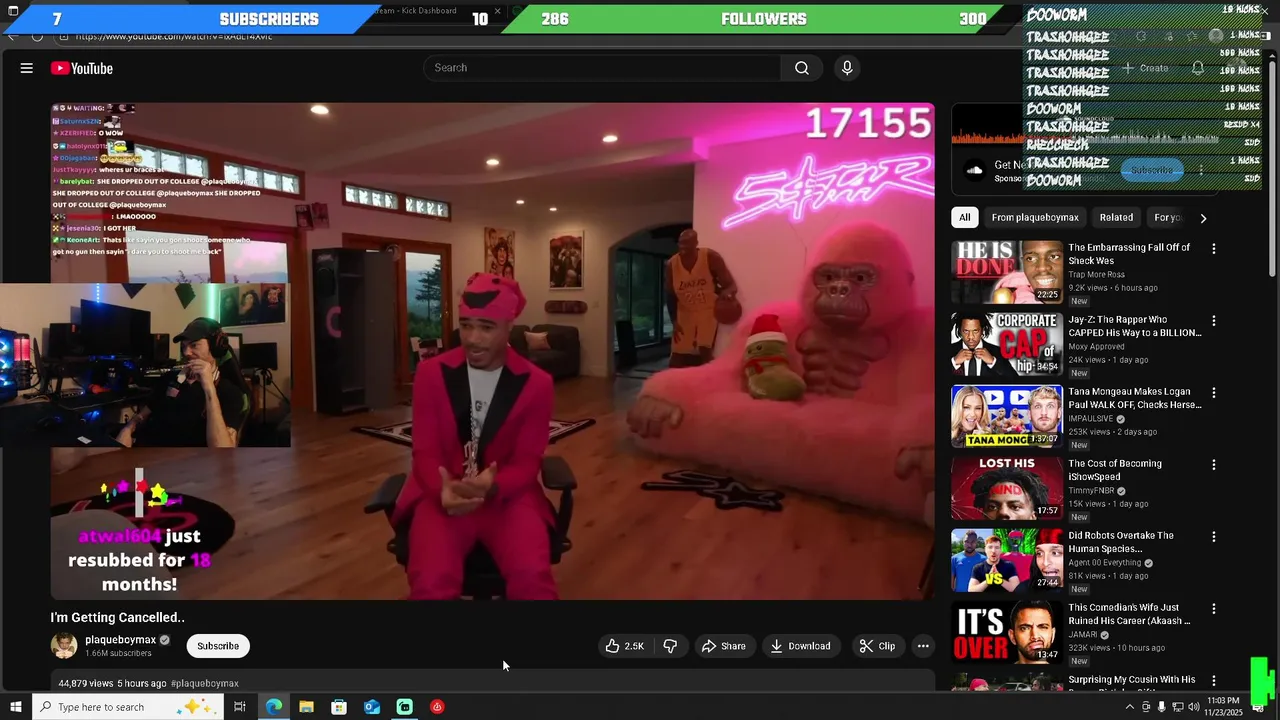Reload the page with the browser refresh icon
The width and height of the screenshot is (1280, 720).
pos(37,37)
